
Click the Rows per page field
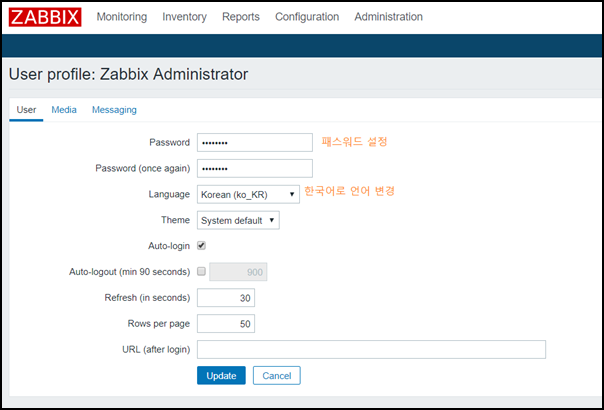point(226,324)
